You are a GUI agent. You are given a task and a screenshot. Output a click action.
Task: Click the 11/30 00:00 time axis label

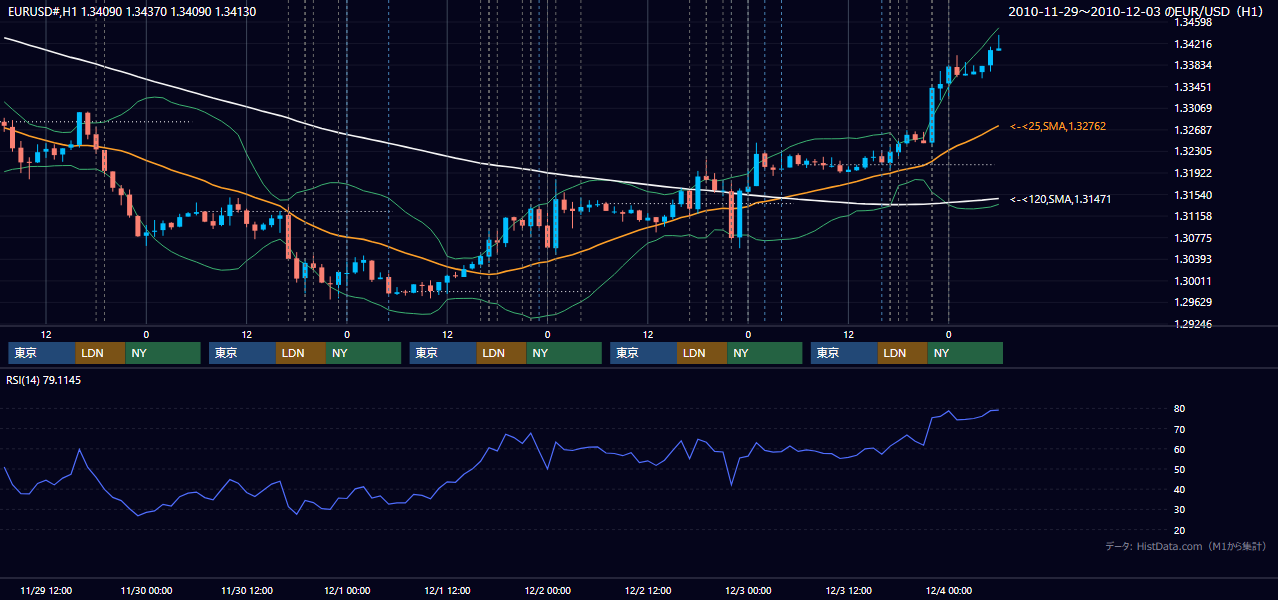(x=146, y=590)
